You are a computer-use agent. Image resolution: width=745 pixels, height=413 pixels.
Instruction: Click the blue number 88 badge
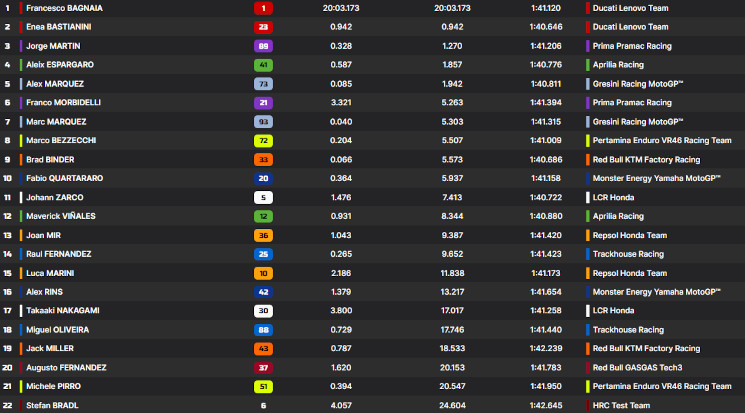click(x=264, y=330)
